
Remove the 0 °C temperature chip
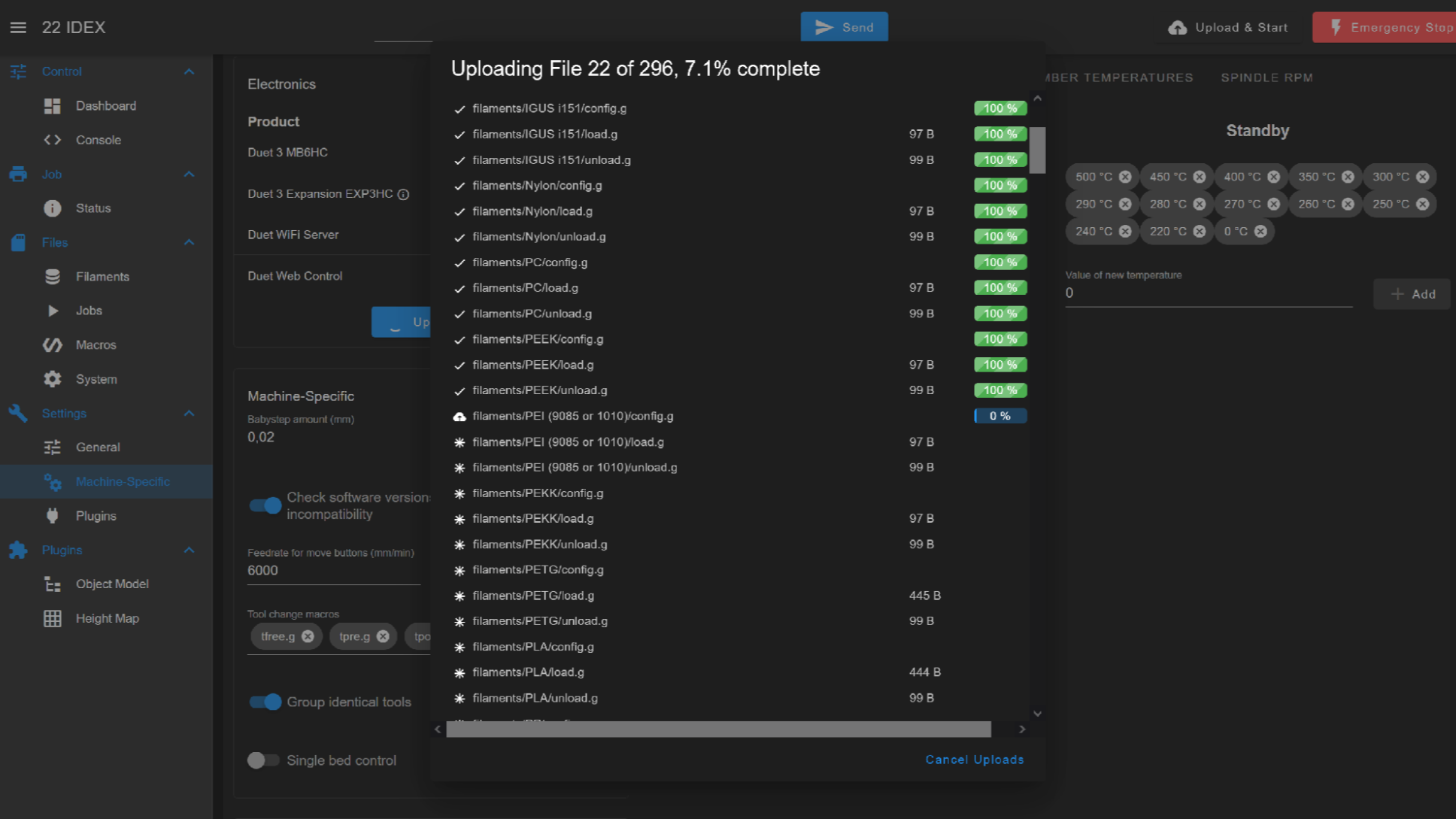pos(1260,231)
